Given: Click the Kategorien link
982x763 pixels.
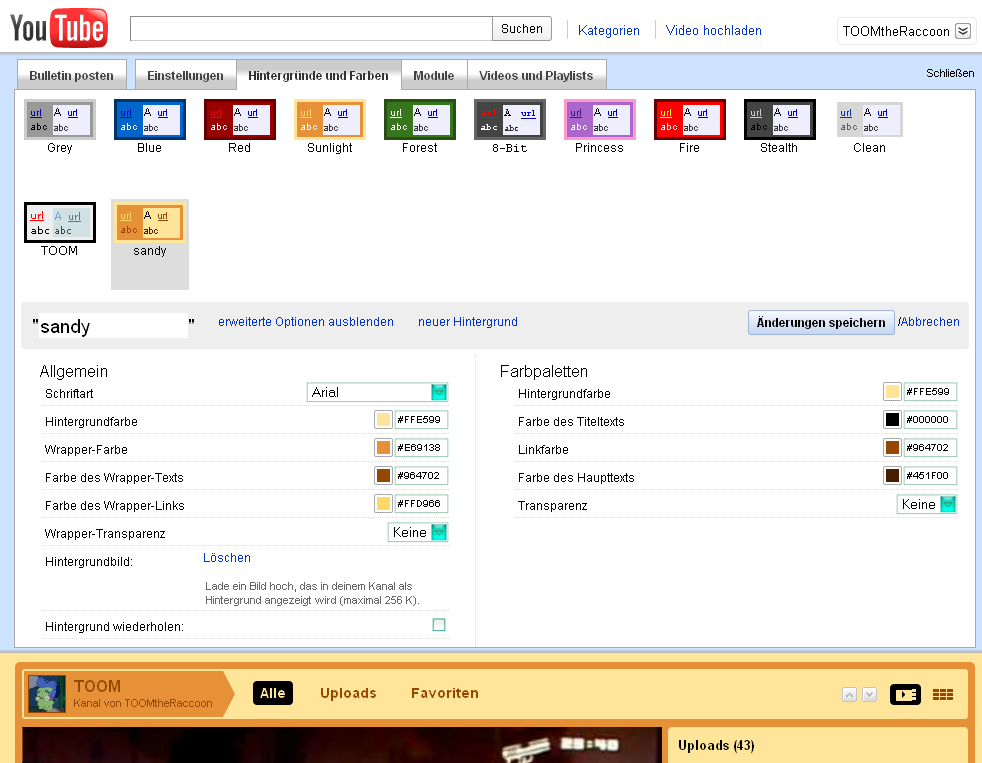Looking at the screenshot, I should tap(609, 31).
